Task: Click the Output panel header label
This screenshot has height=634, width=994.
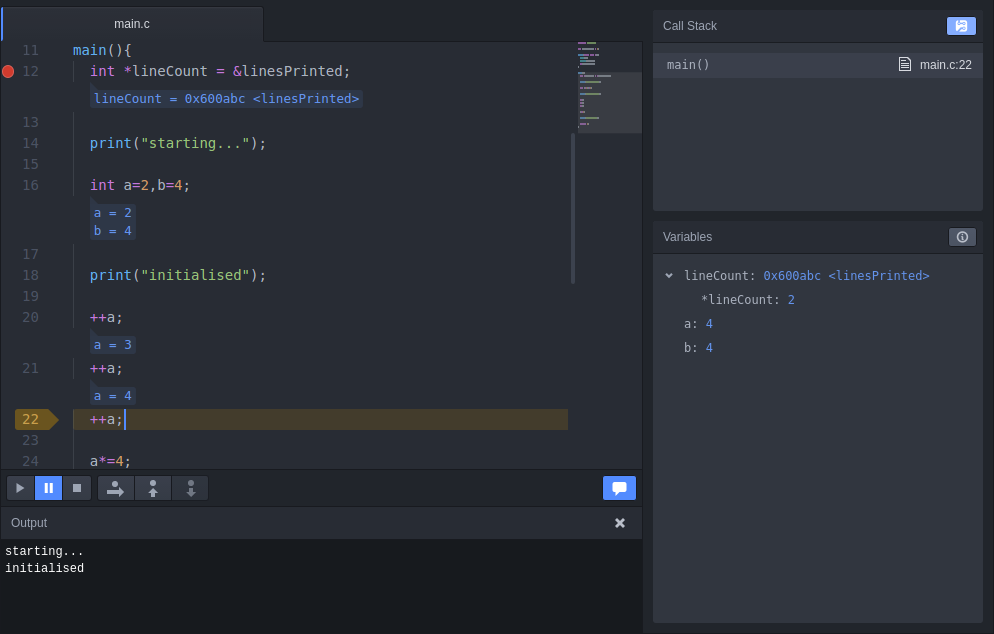Action: point(29,523)
